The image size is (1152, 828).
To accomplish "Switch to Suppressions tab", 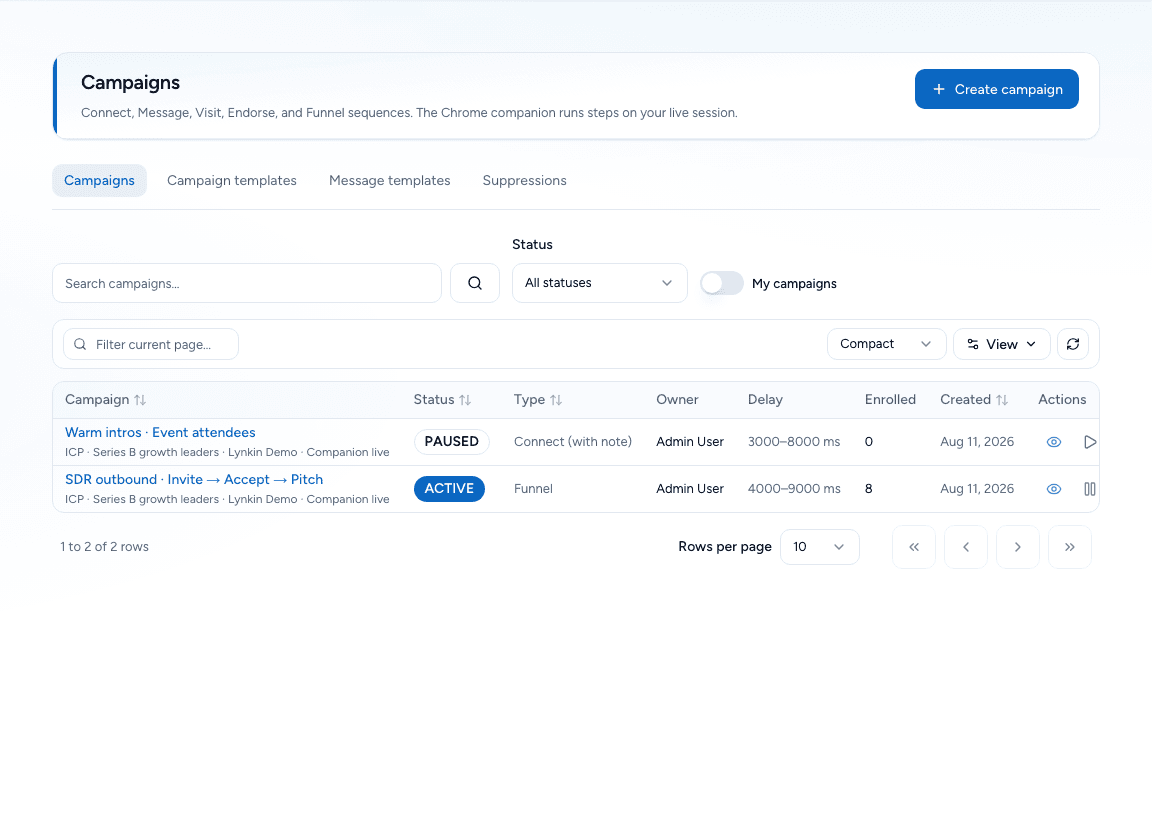I will 525,180.
